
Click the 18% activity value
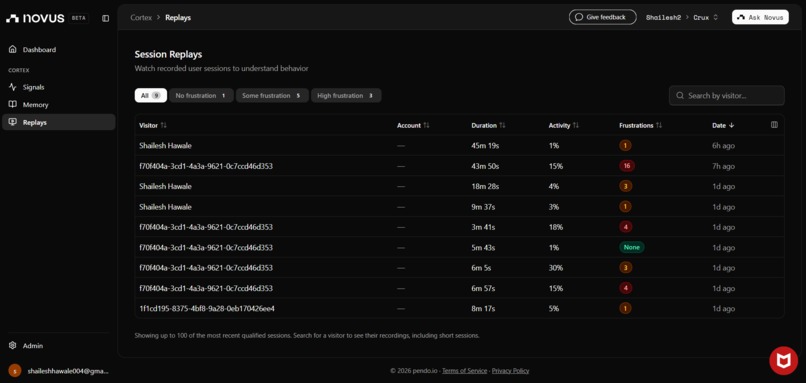pyautogui.click(x=556, y=227)
